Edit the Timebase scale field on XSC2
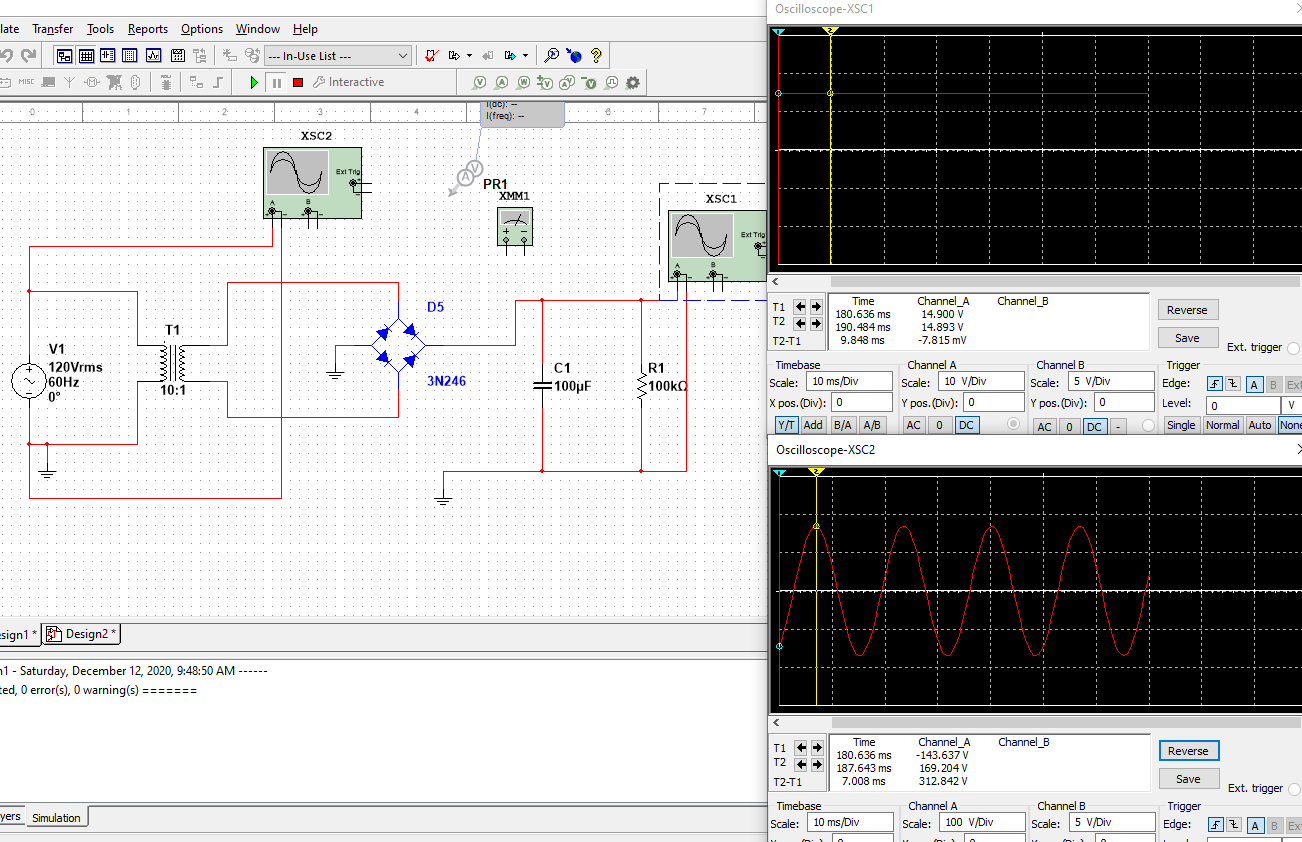This screenshot has width=1302, height=842. click(x=849, y=822)
